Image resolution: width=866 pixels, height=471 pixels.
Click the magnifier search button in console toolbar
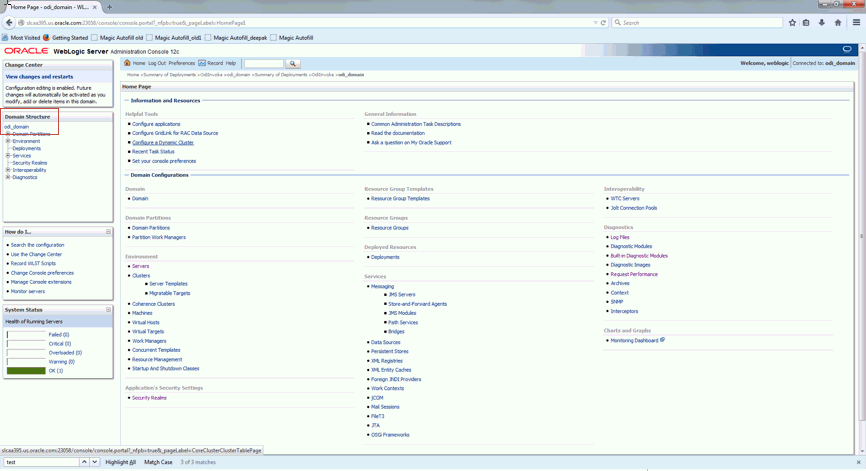click(x=293, y=63)
